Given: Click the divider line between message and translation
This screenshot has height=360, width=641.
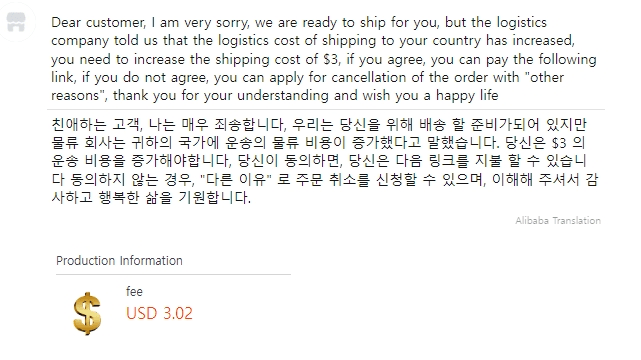Looking at the screenshot, I should [x=326, y=110].
